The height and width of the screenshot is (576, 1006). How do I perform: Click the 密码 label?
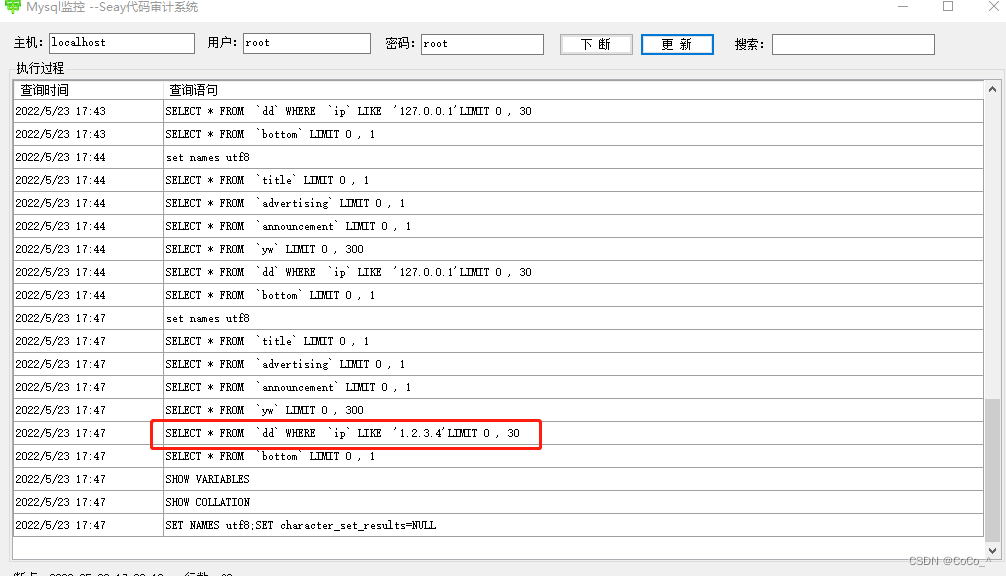[400, 43]
